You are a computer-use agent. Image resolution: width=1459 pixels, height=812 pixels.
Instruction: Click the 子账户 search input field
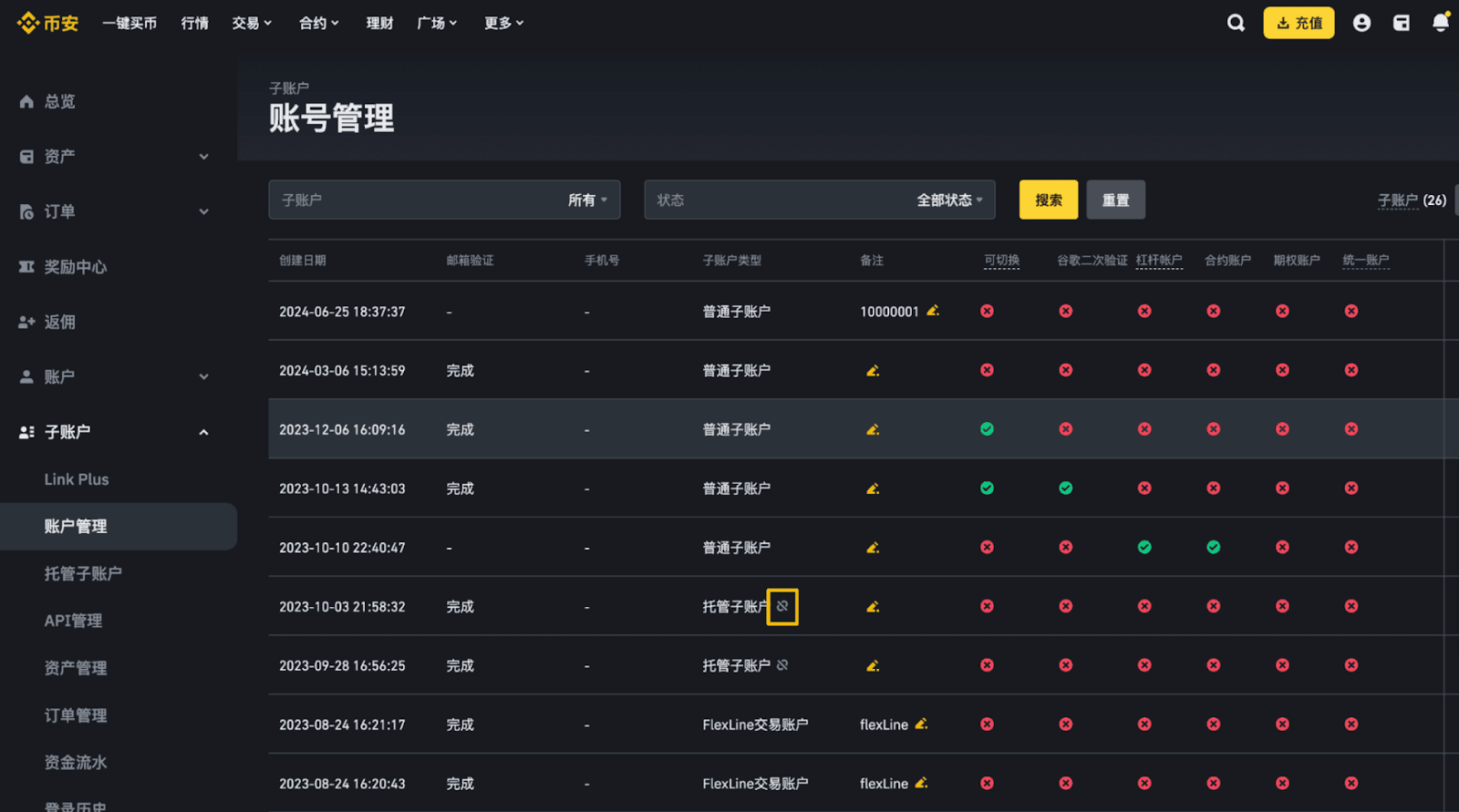point(415,200)
